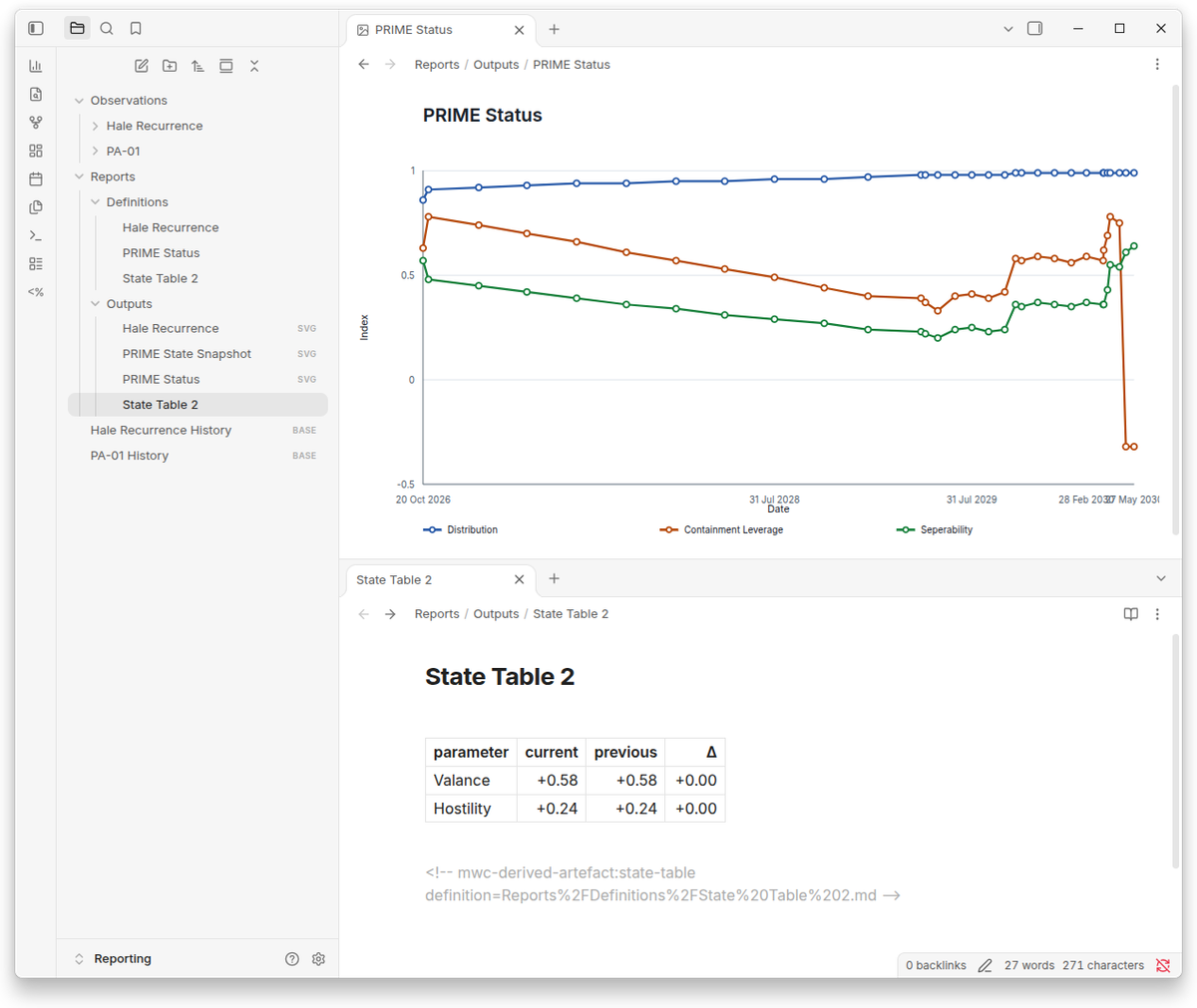The image size is (1197, 1008).
Task: Click Outputs breadcrumb in State Table 2 pane
Action: click(496, 614)
